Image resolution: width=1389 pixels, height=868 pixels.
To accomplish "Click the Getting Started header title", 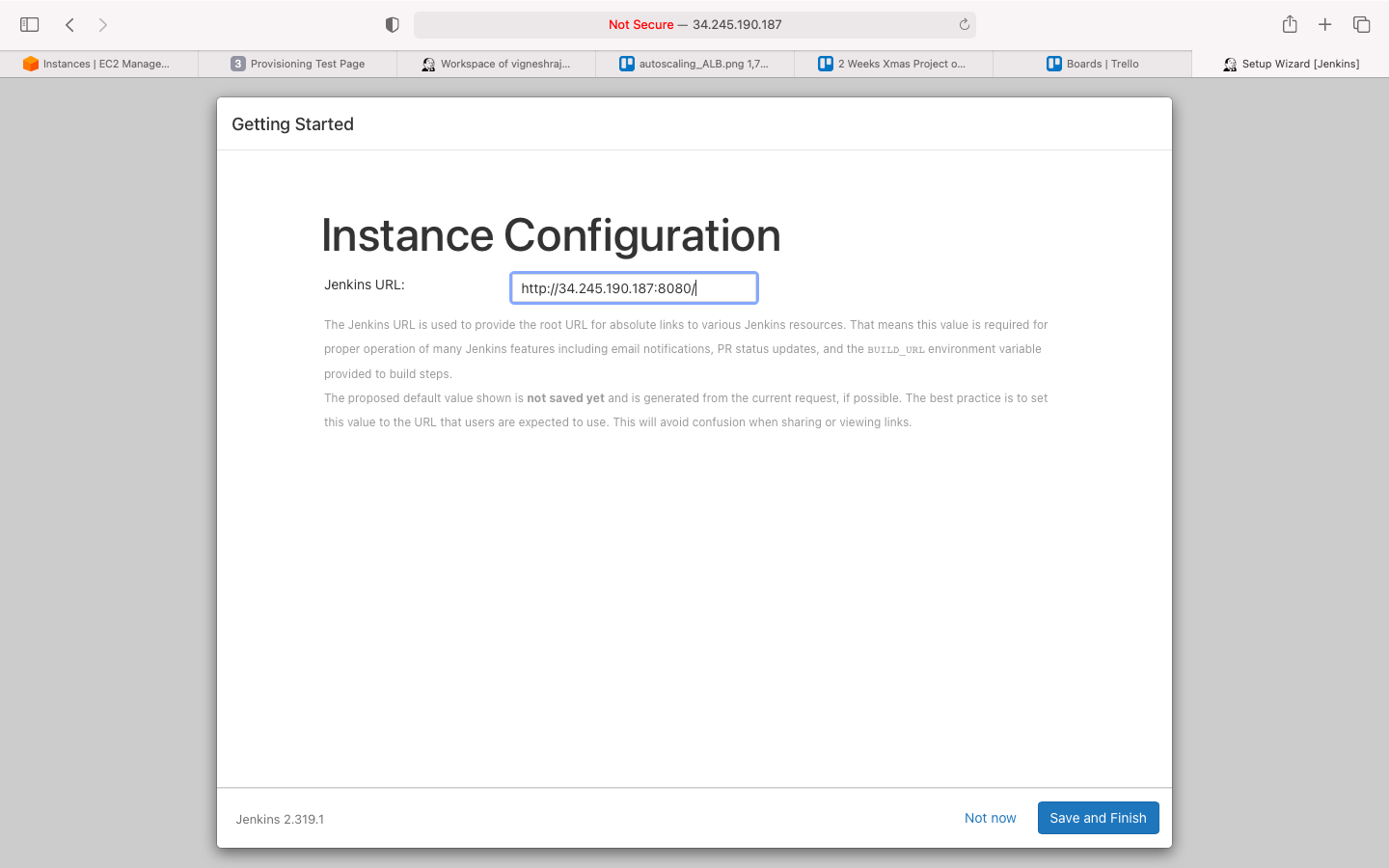I will (292, 123).
